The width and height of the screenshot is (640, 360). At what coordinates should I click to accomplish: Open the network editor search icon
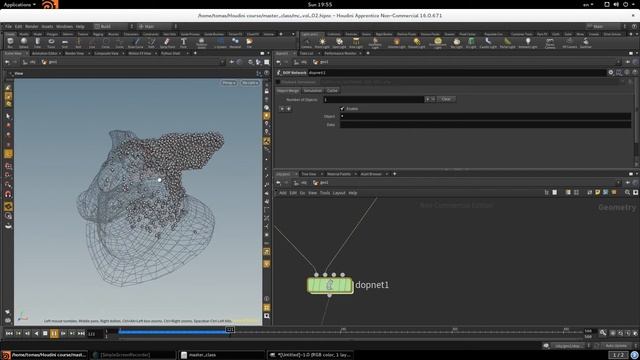click(x=627, y=192)
